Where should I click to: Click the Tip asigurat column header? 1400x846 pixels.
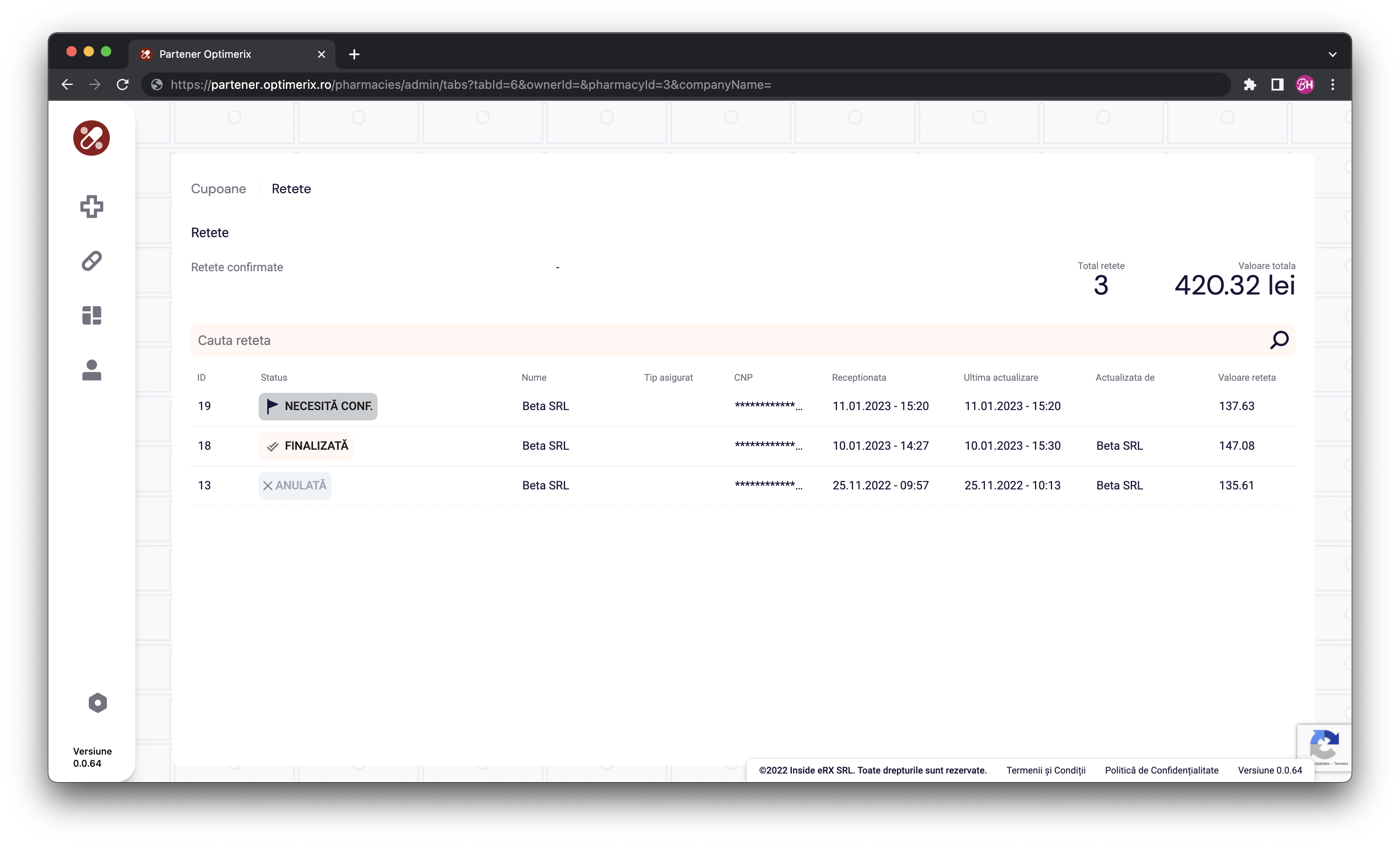pos(668,377)
